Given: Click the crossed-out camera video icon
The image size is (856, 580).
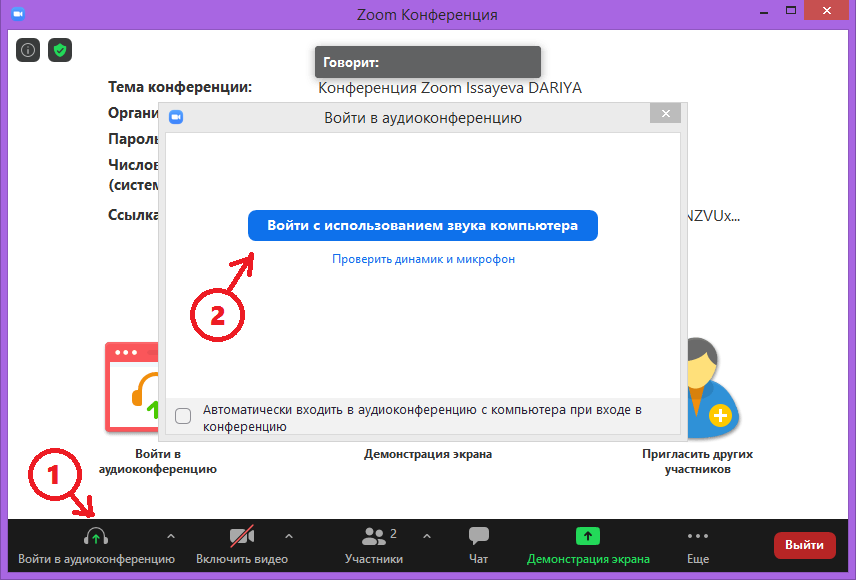Looking at the screenshot, I should (242, 537).
